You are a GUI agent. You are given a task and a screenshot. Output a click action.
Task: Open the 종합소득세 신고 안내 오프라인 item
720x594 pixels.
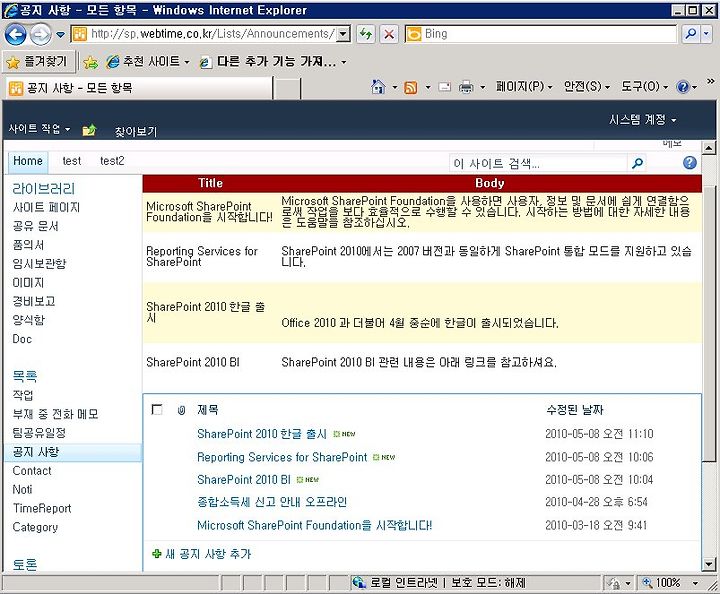[x=272, y=502]
